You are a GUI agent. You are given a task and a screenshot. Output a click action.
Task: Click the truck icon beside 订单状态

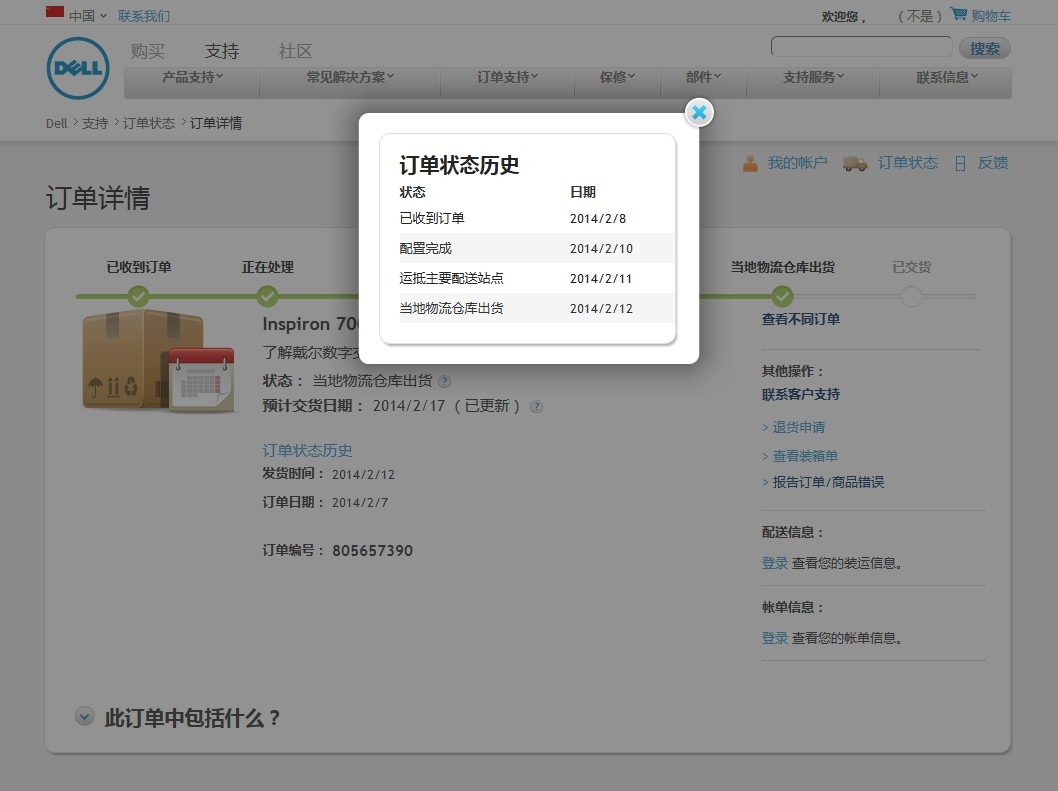tap(853, 162)
